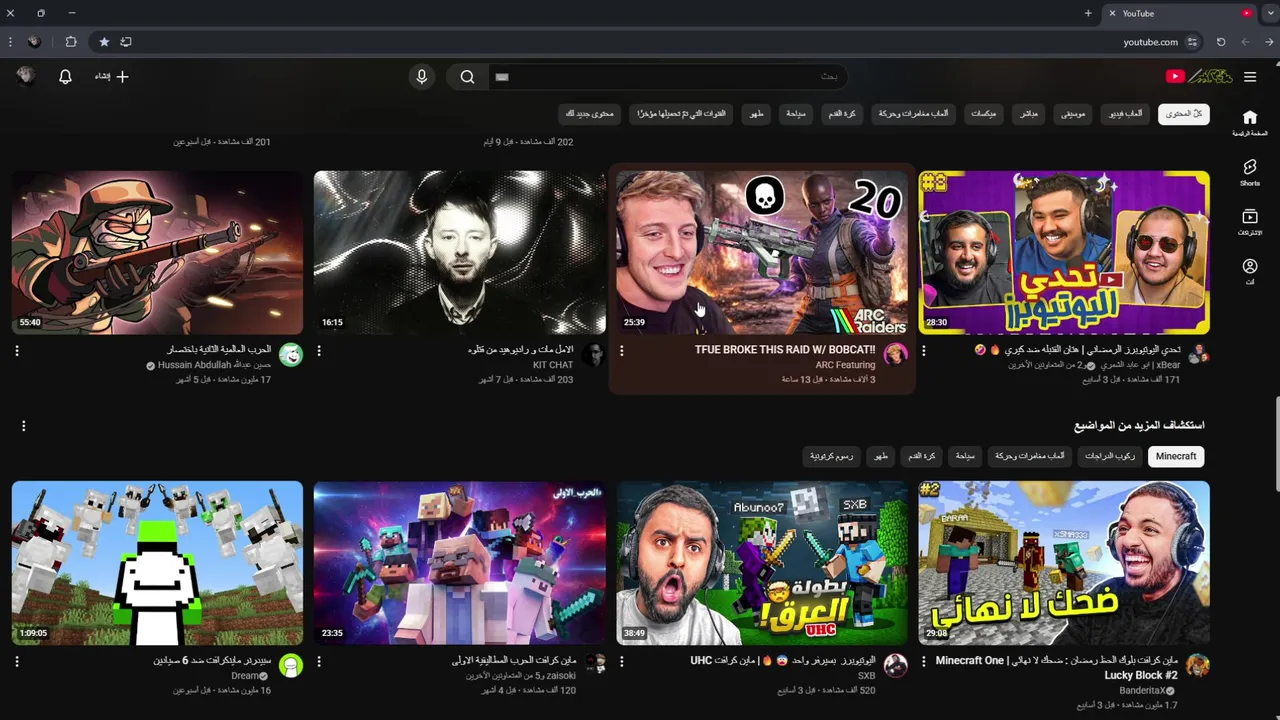Go forward in browser history
Image resolution: width=1280 pixels, height=720 pixels.
pos(1245,42)
